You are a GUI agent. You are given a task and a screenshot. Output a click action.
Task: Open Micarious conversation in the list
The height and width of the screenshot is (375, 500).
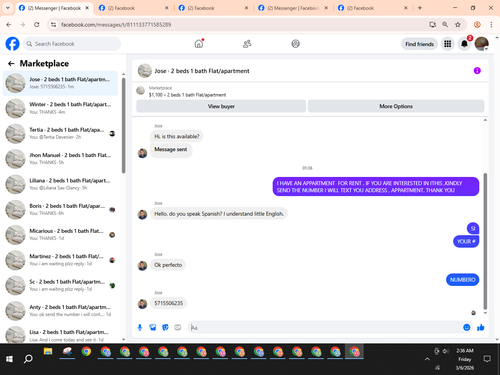tap(60, 235)
